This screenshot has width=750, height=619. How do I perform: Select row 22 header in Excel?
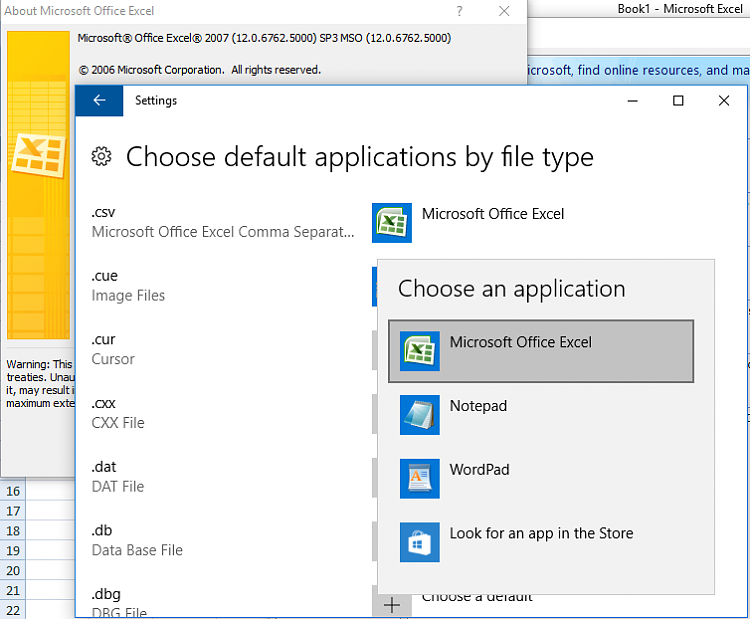point(13,610)
